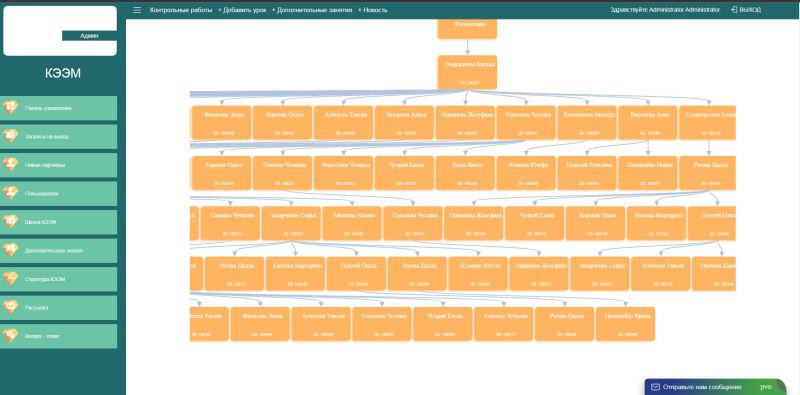Select Захарченко Софья node in fourth row
800x395 pixels.
600,274
